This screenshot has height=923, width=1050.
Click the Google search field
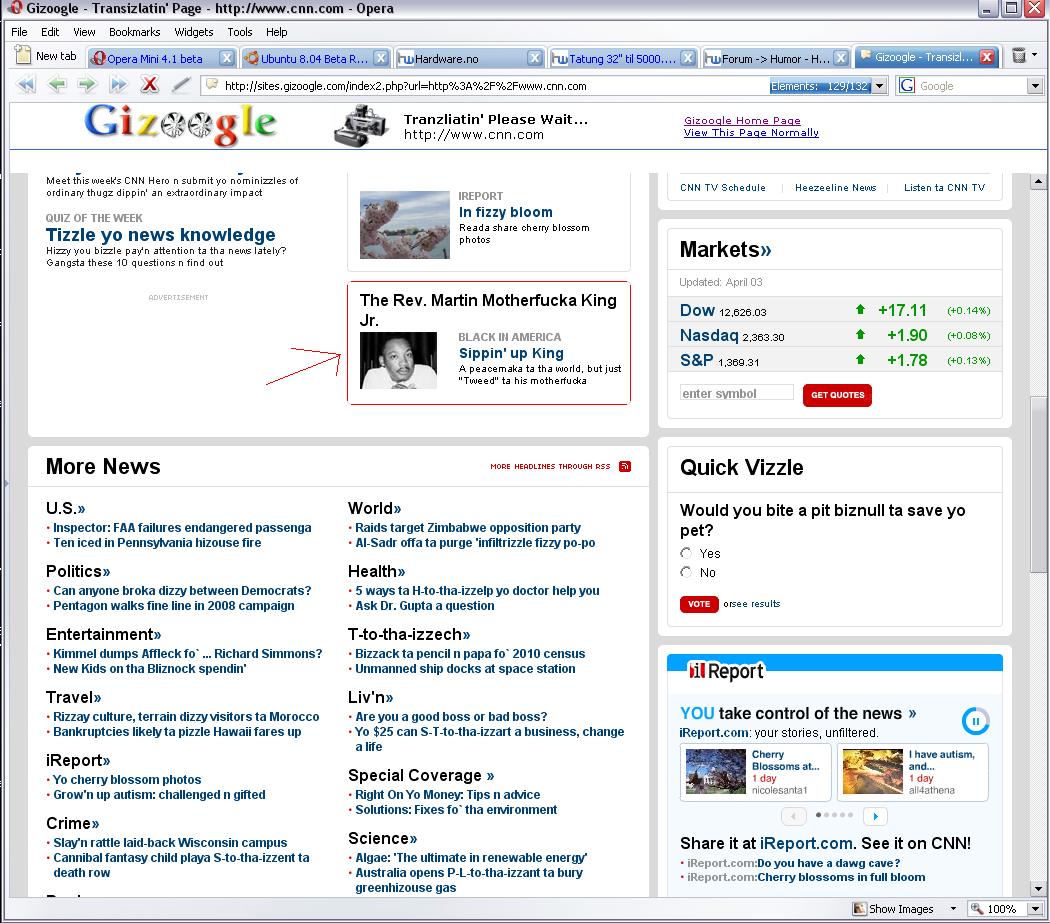click(972, 86)
